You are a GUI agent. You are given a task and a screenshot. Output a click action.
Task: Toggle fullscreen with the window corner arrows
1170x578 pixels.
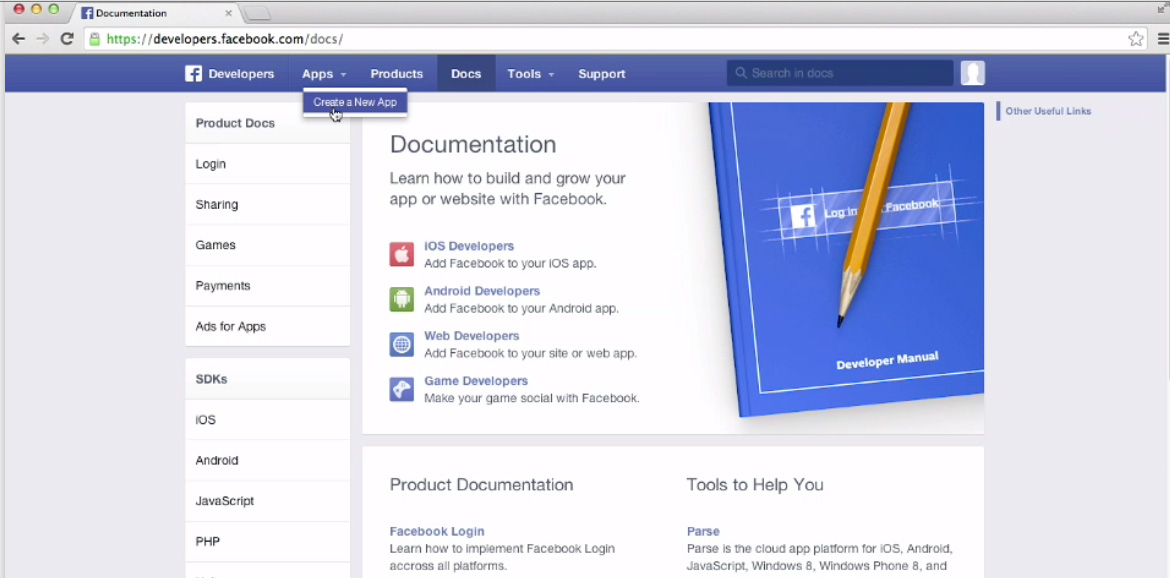coord(1161,7)
